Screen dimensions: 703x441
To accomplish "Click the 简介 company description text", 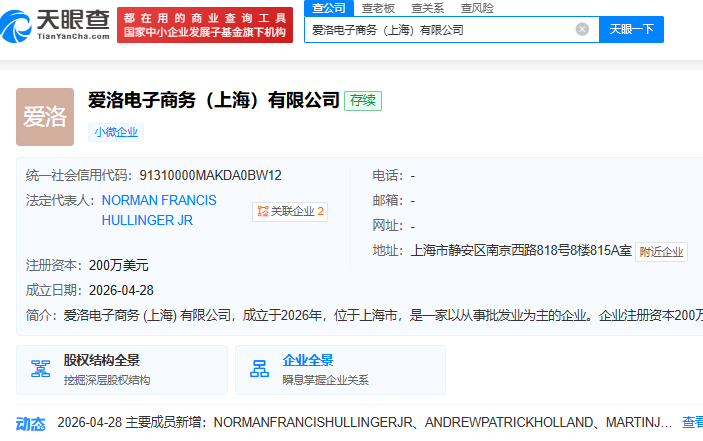I will (383, 316).
